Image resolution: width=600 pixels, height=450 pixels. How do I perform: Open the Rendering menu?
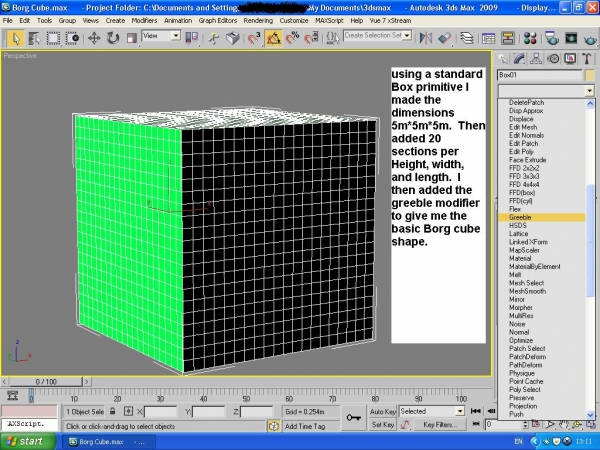258,21
